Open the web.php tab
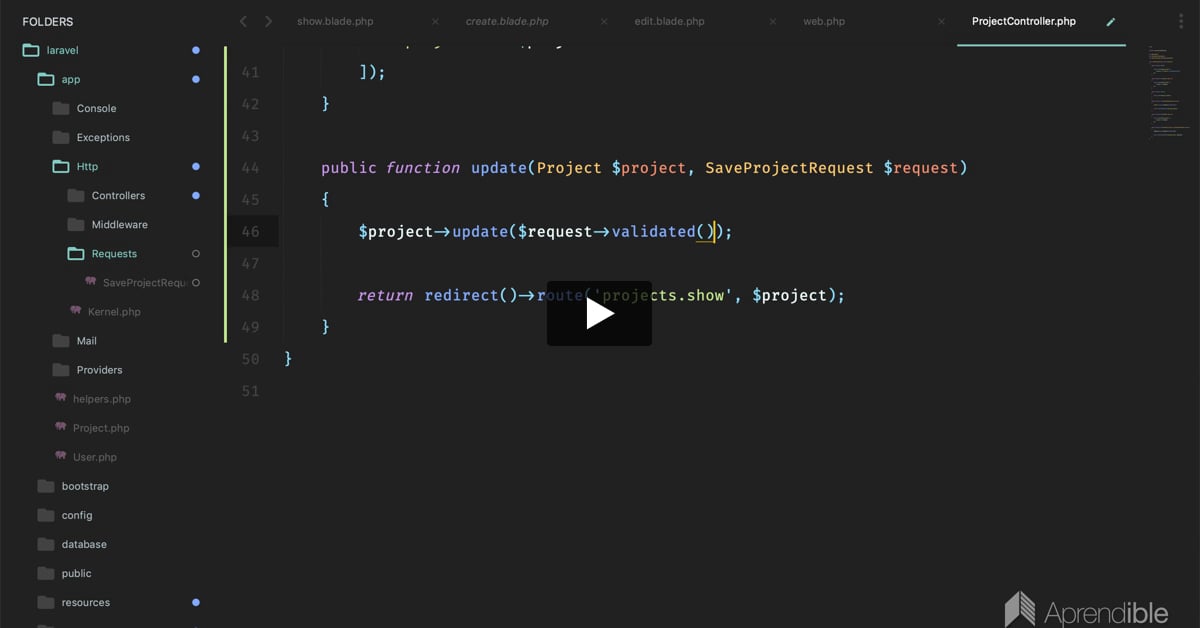1200x628 pixels. pyautogui.click(x=826, y=21)
